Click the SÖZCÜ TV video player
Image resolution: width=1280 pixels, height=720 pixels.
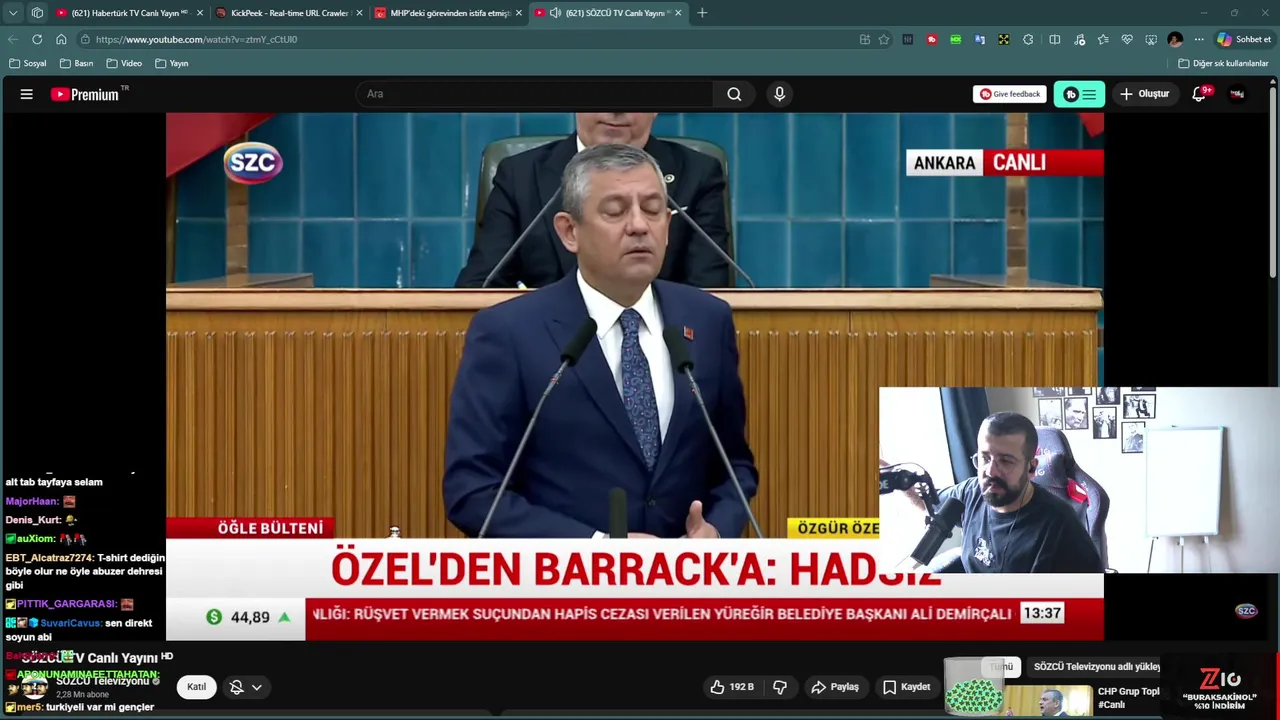634,376
